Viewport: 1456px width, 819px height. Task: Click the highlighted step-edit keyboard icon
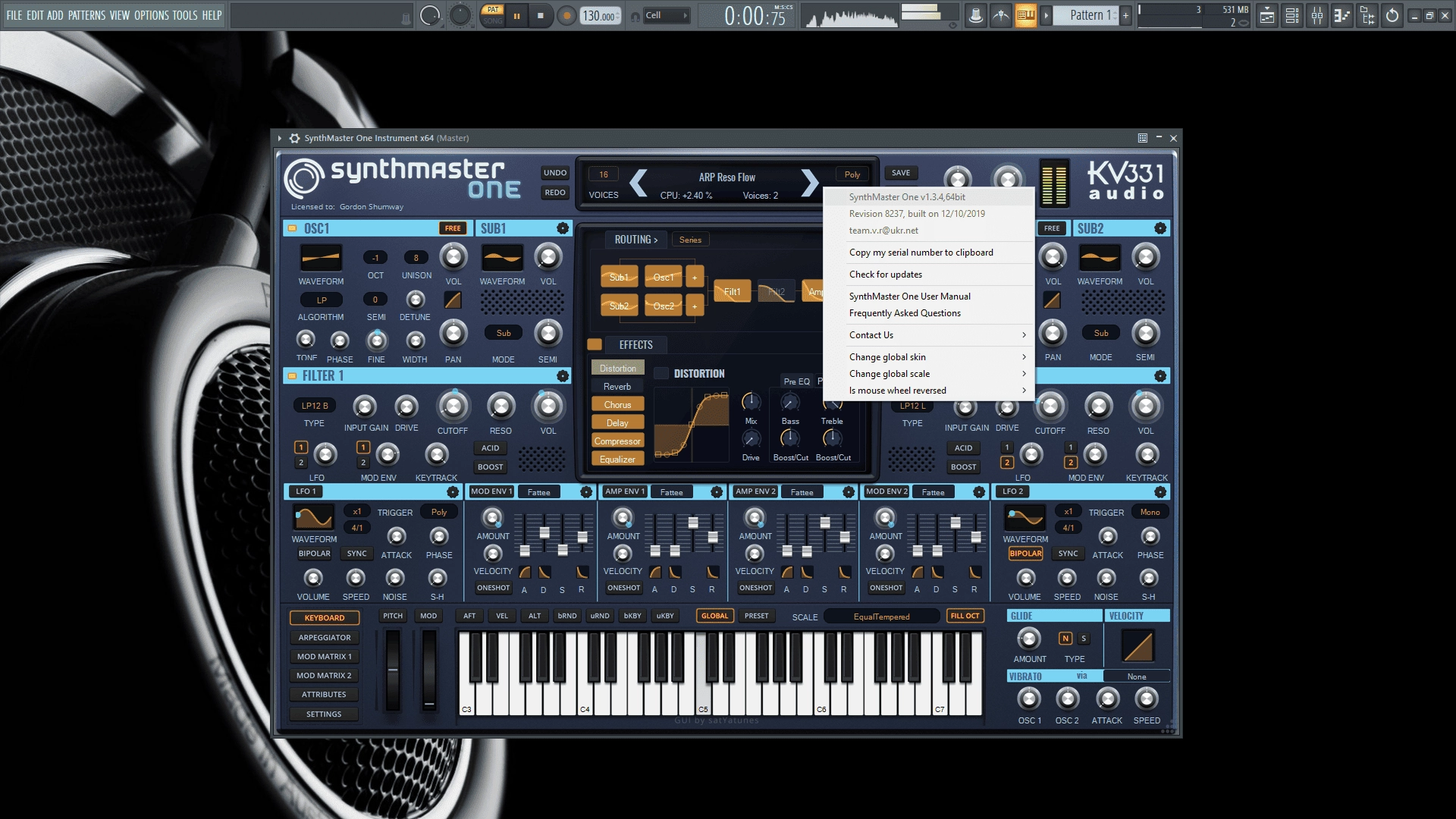(x=1025, y=15)
